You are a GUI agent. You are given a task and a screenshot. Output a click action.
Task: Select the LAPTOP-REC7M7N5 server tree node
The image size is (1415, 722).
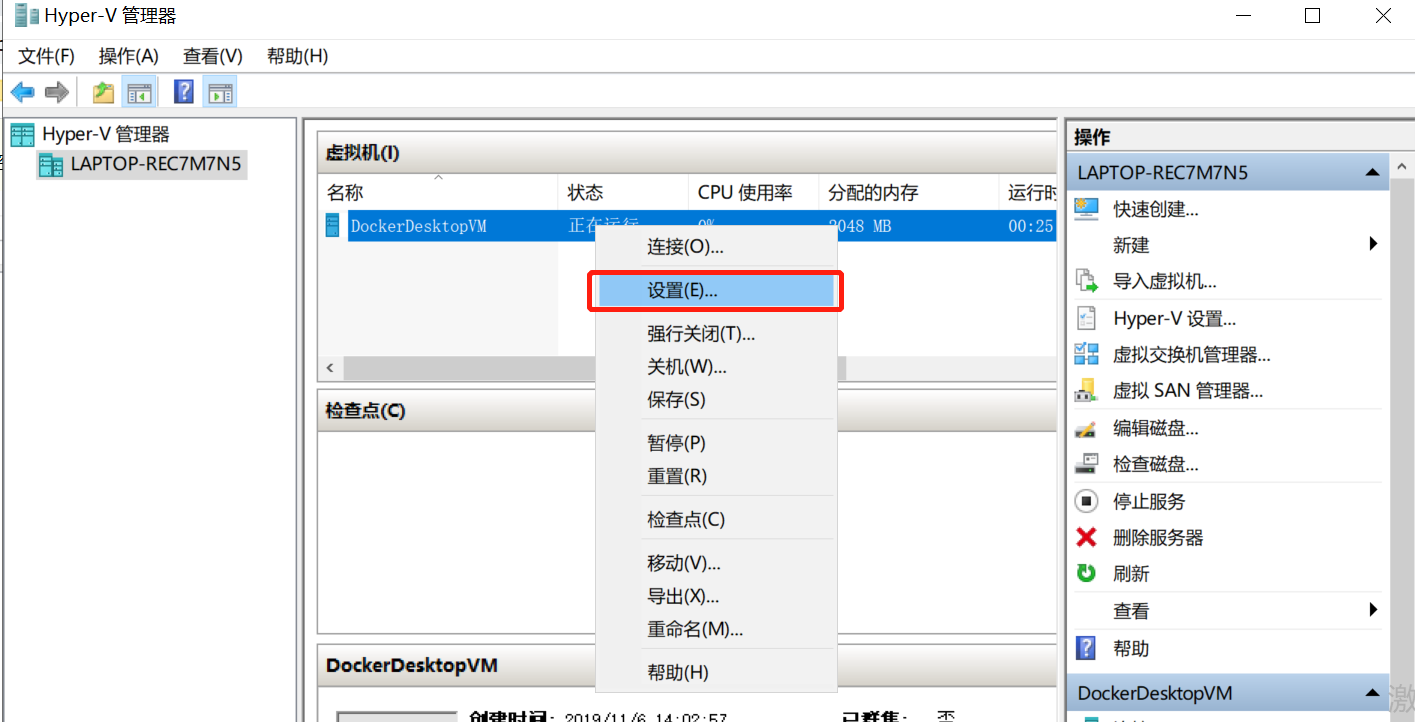[x=141, y=164]
